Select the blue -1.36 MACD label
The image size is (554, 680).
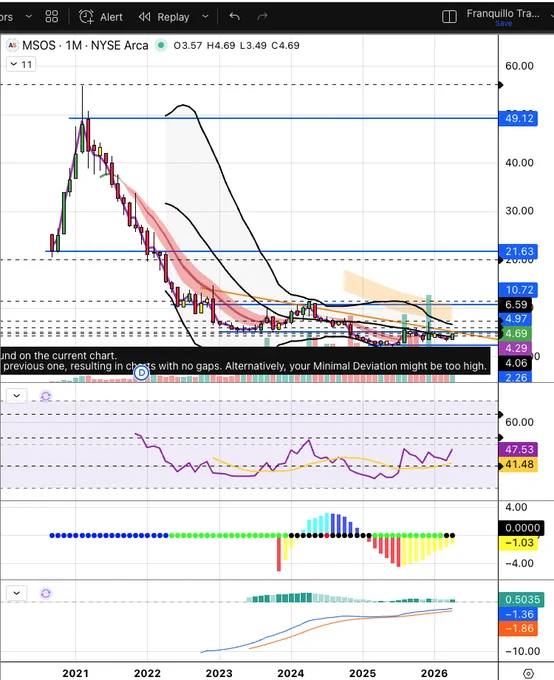pos(518,614)
